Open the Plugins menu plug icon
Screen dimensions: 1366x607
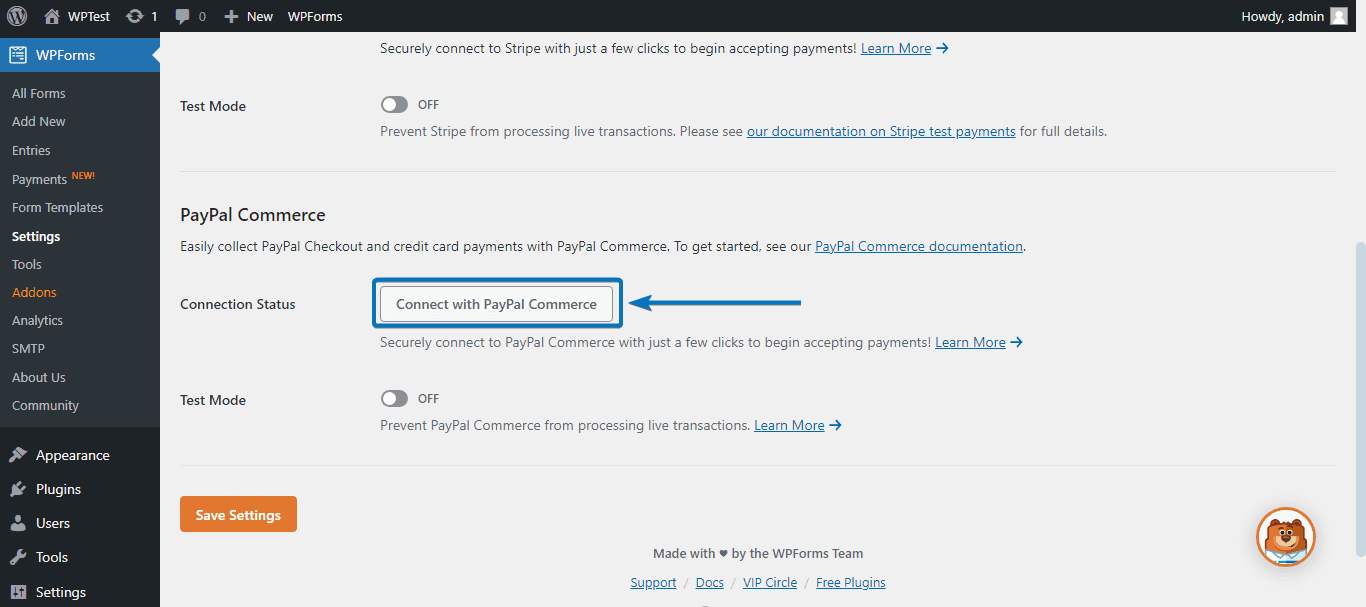(x=18, y=489)
